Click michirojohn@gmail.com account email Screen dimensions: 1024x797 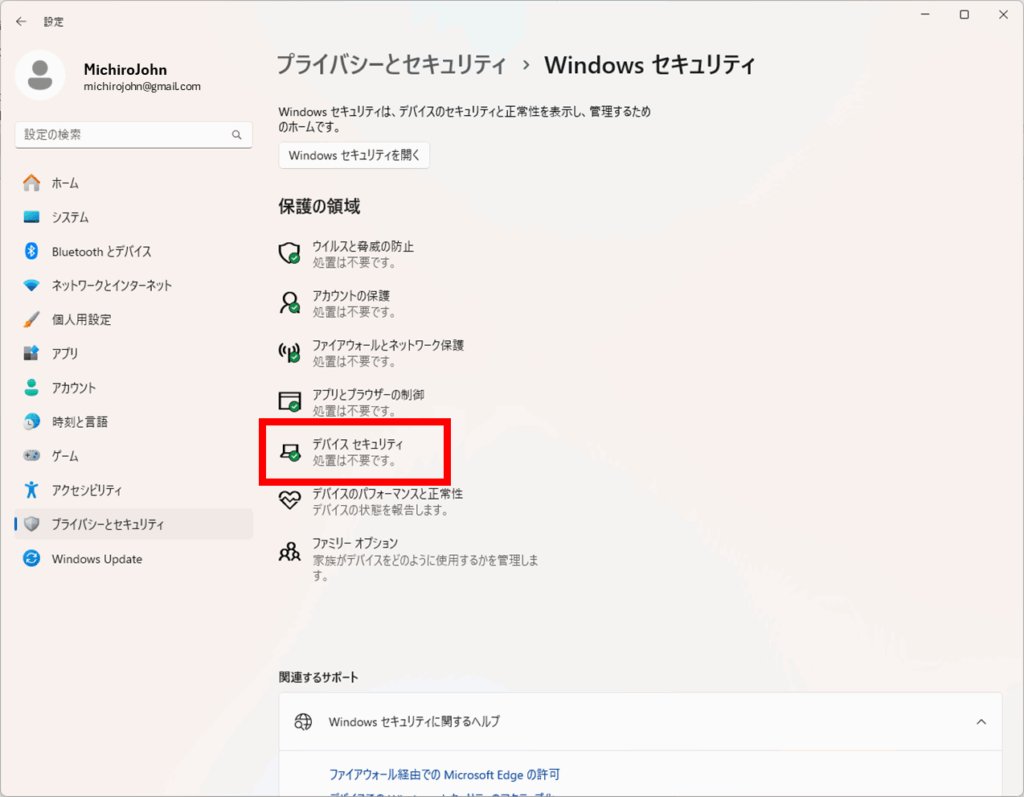coord(142,86)
